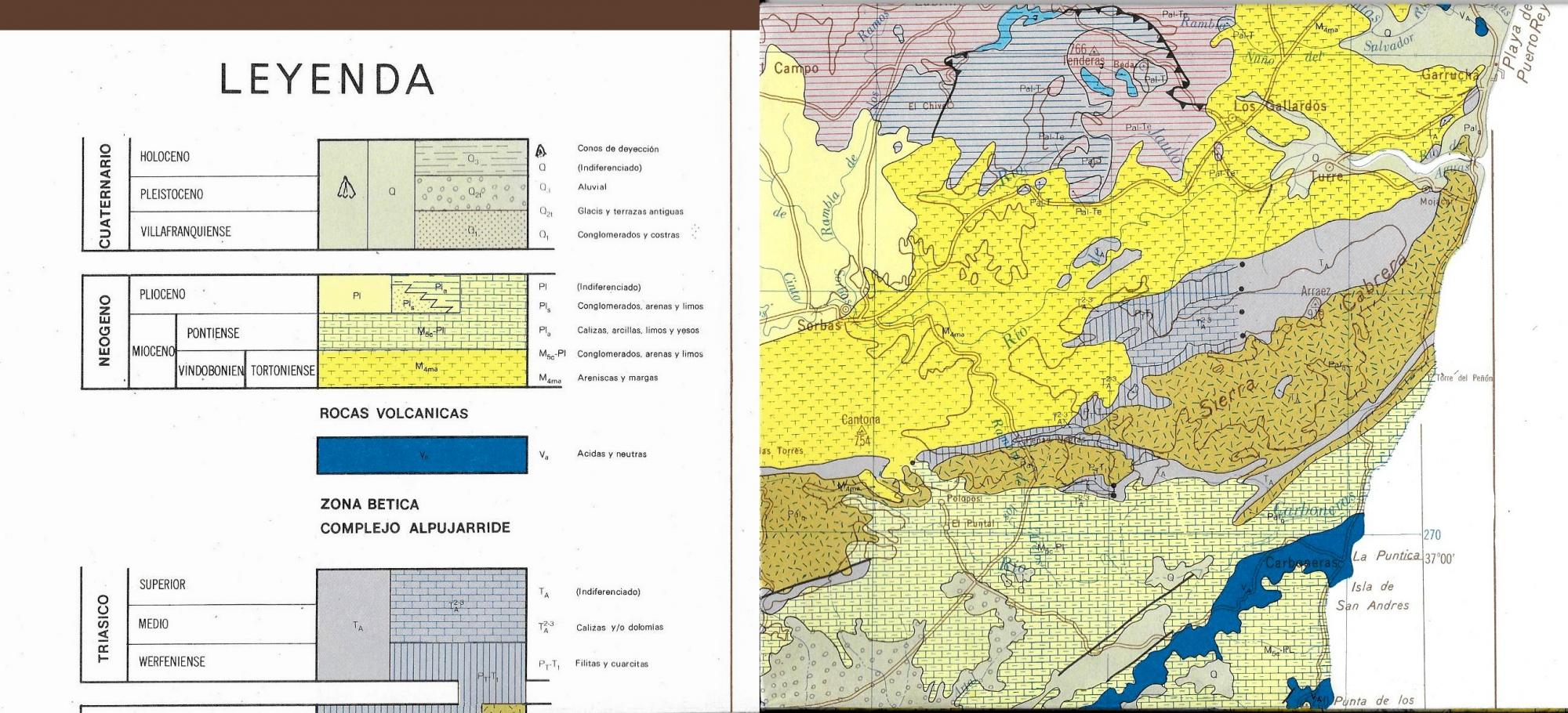Click the "Sorbas" town label on the map
Image resolution: width=1568 pixels, height=713 pixels.
818,326
